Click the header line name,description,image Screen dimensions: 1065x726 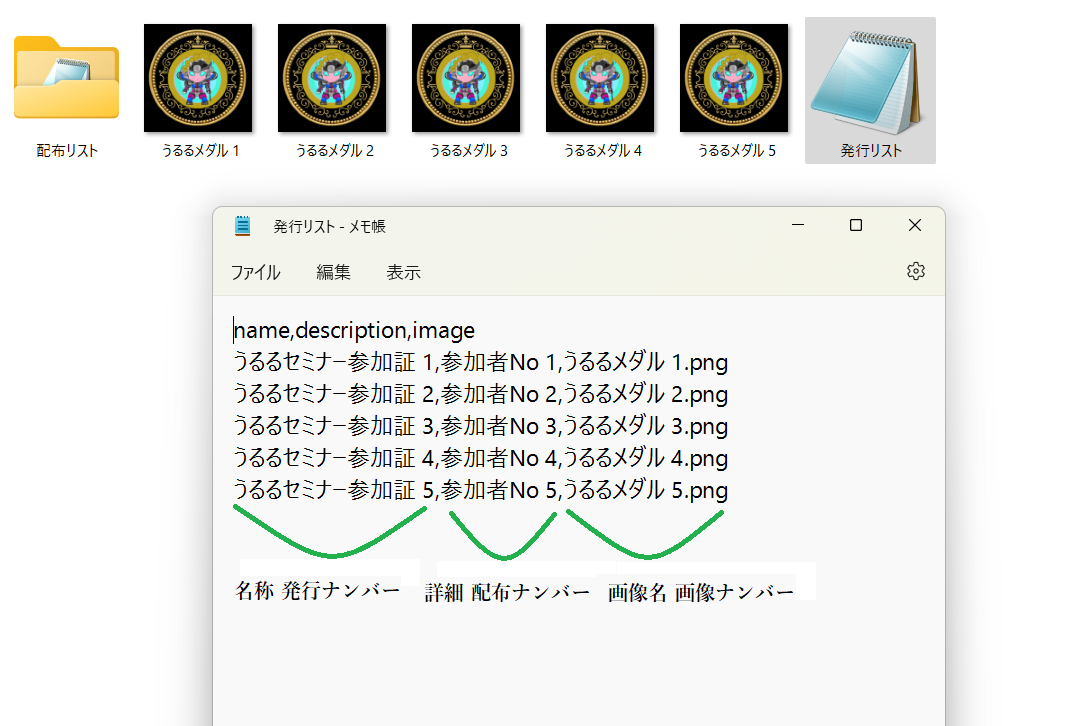[x=354, y=330]
